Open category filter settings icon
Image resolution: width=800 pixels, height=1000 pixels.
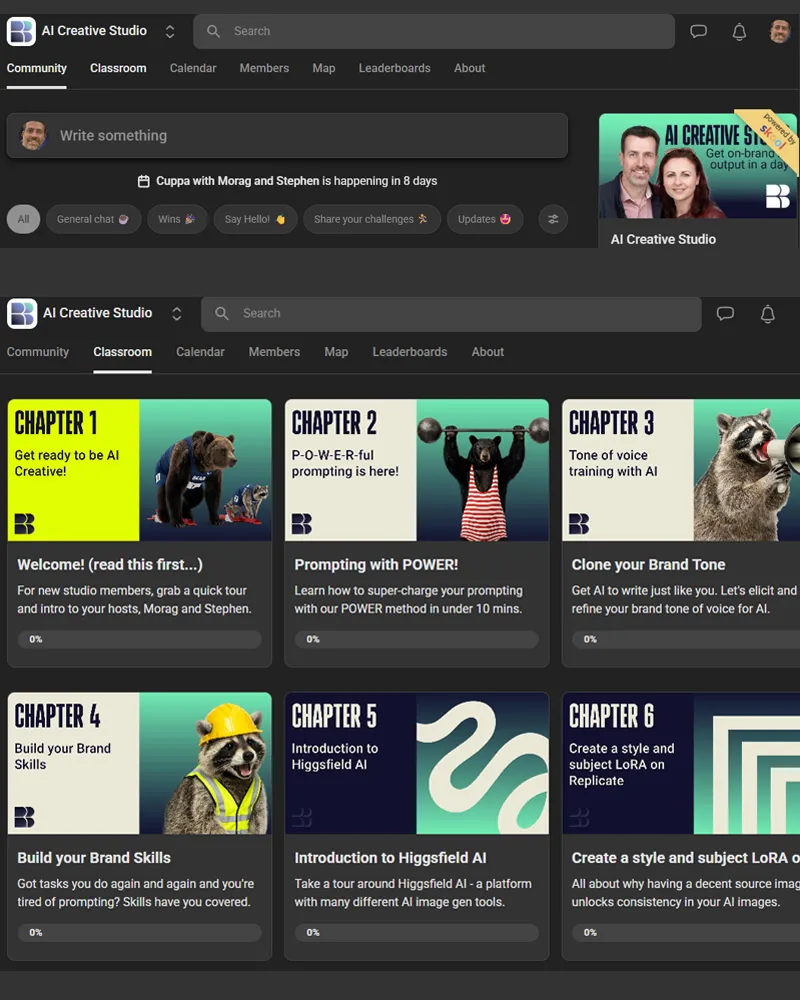tap(553, 219)
